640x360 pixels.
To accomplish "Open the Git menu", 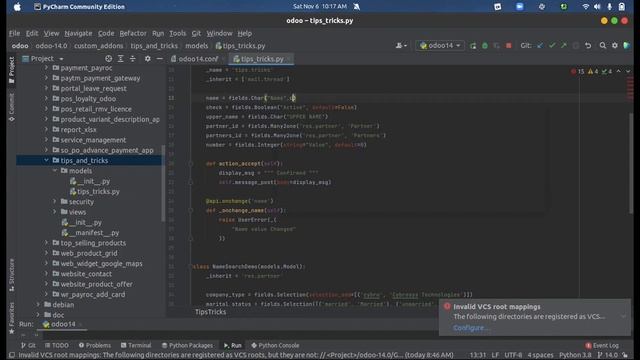I will coord(196,33).
